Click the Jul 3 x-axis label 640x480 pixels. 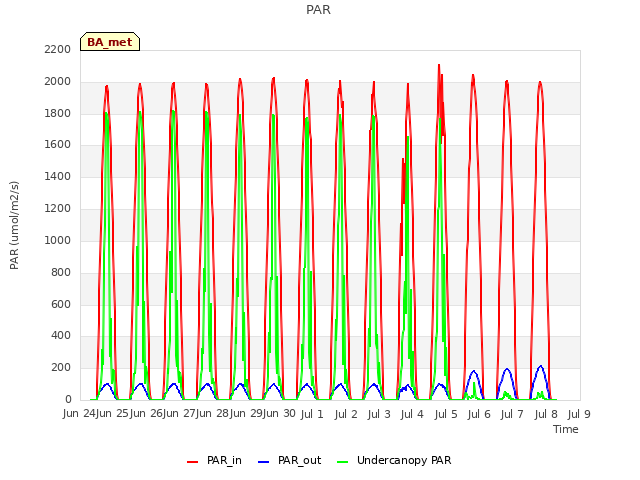379,414
